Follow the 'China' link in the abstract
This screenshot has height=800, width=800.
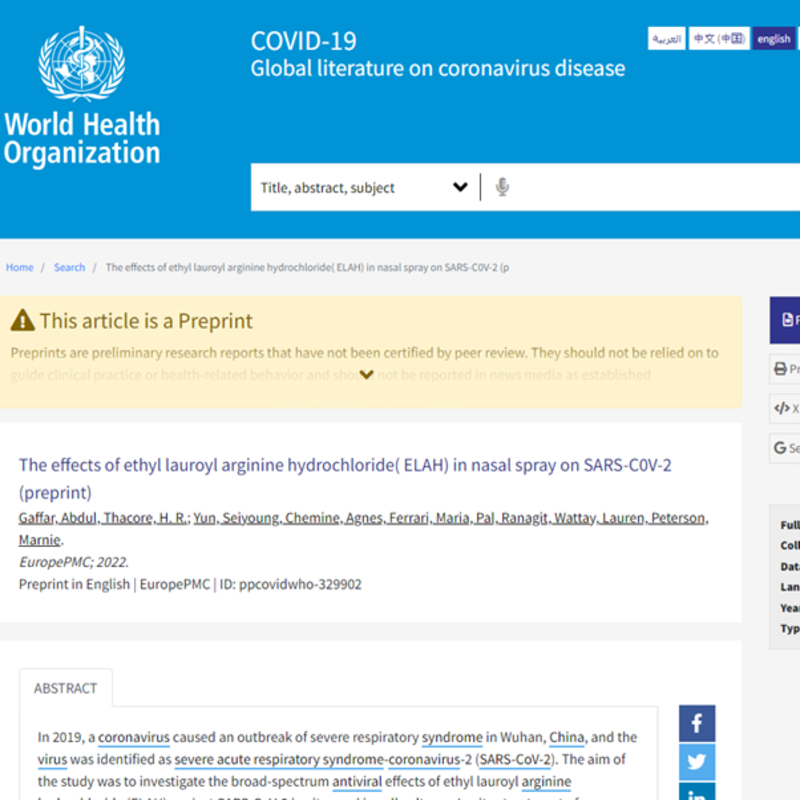(567, 737)
